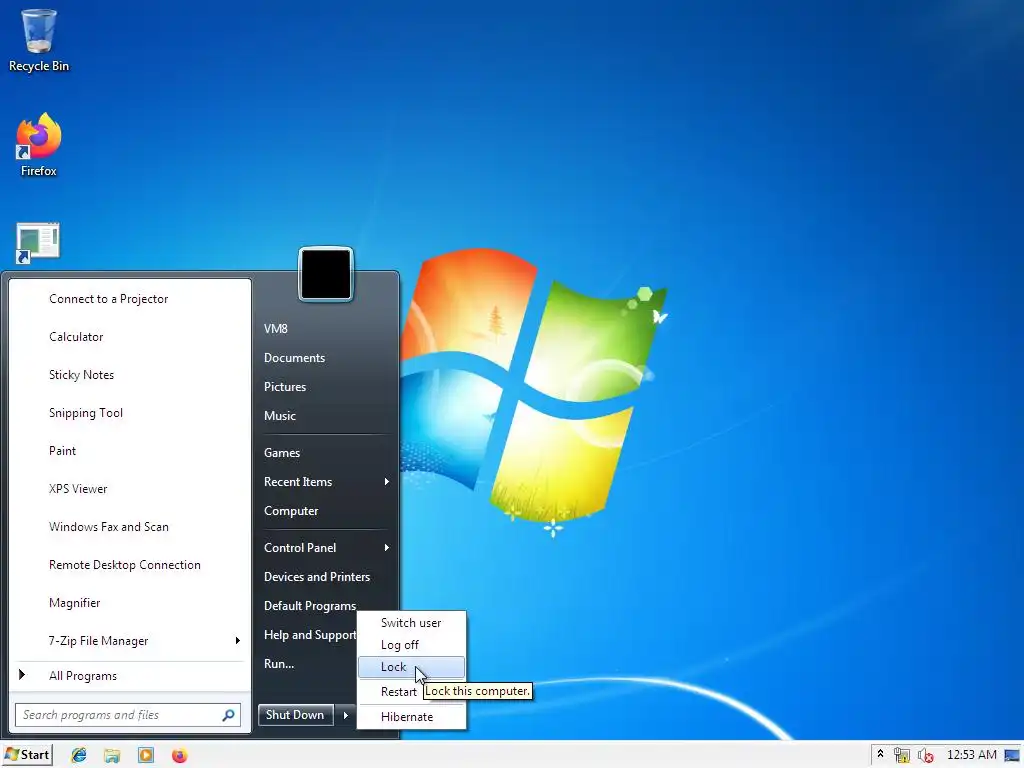Expand the Recent Items submenu arrow
The image size is (1024, 768).
tap(387, 482)
